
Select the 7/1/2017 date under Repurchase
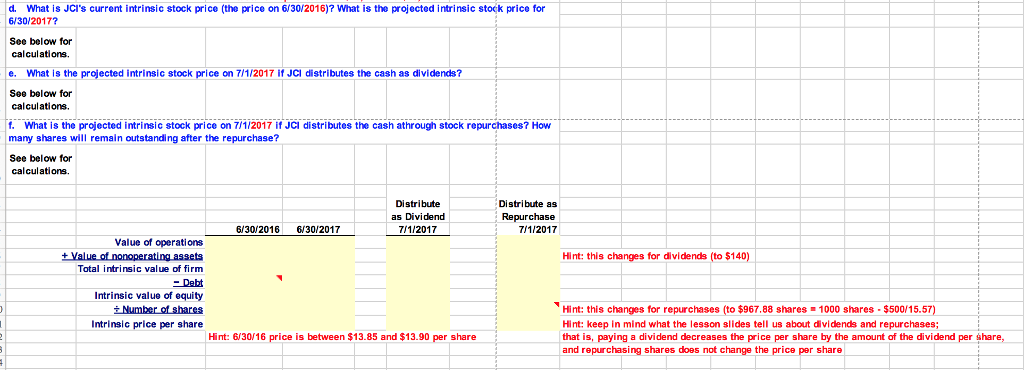[x=538, y=230]
